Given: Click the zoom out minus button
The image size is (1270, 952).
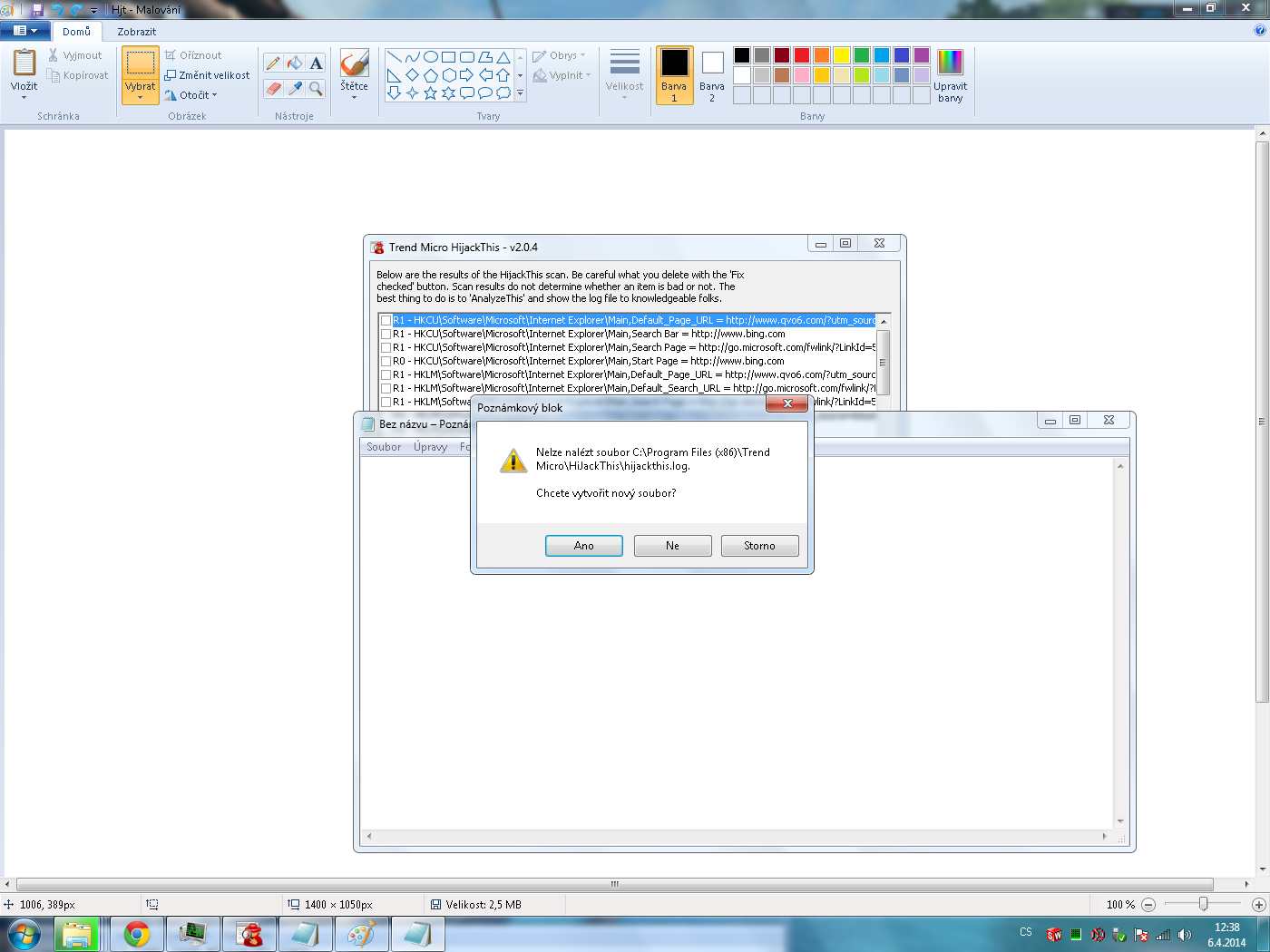Looking at the screenshot, I should pos(1148,905).
